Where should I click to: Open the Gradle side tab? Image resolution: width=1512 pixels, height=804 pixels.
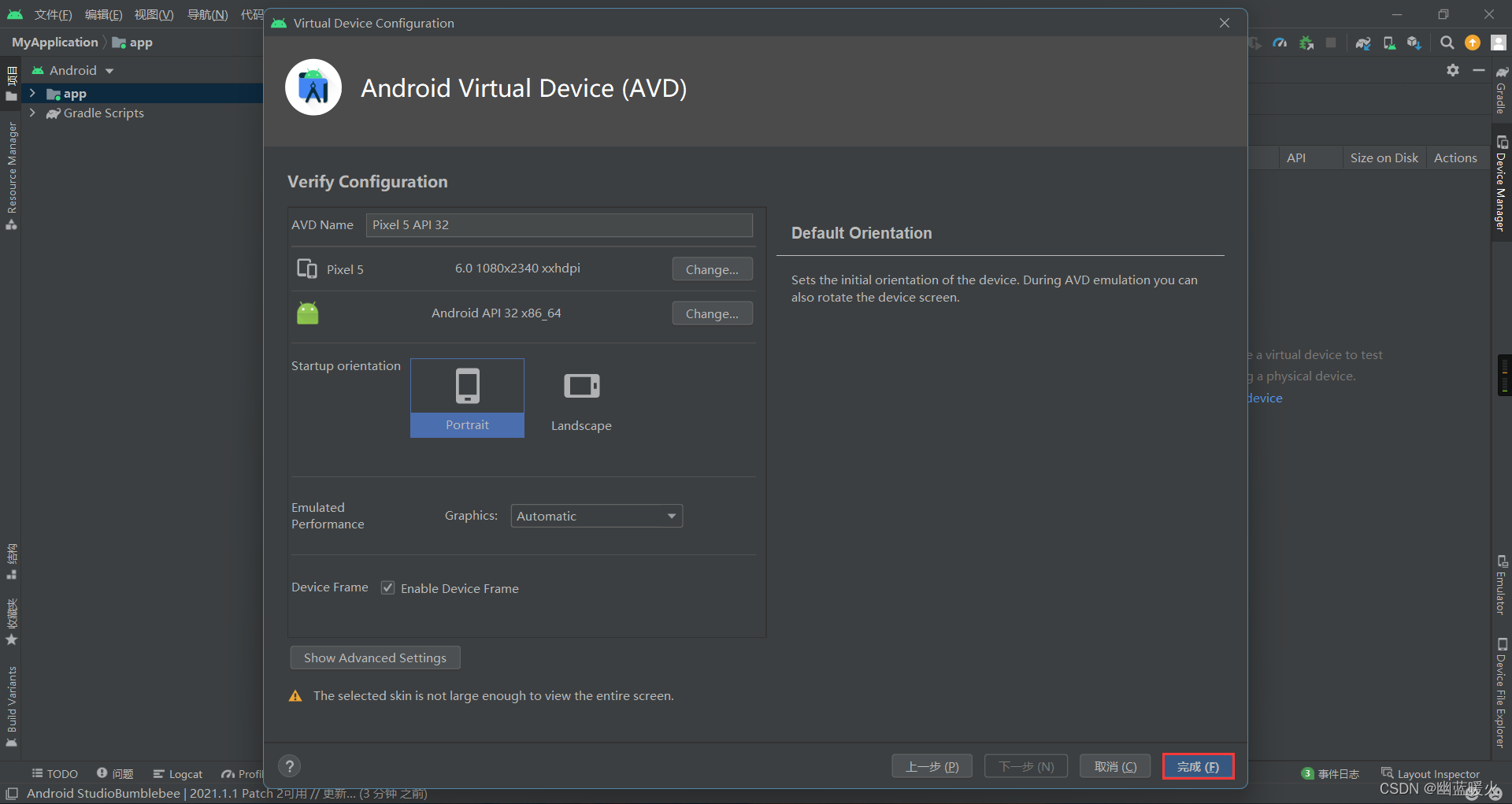[x=1502, y=89]
